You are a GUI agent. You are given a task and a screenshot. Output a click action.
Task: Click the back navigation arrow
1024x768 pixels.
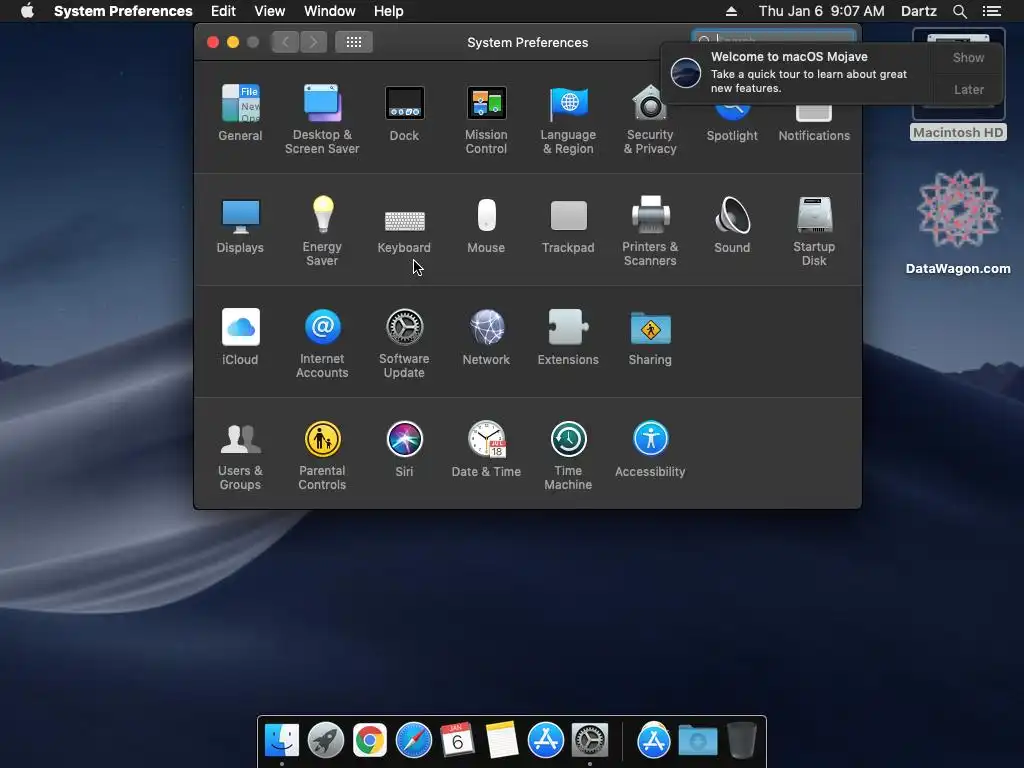point(285,42)
